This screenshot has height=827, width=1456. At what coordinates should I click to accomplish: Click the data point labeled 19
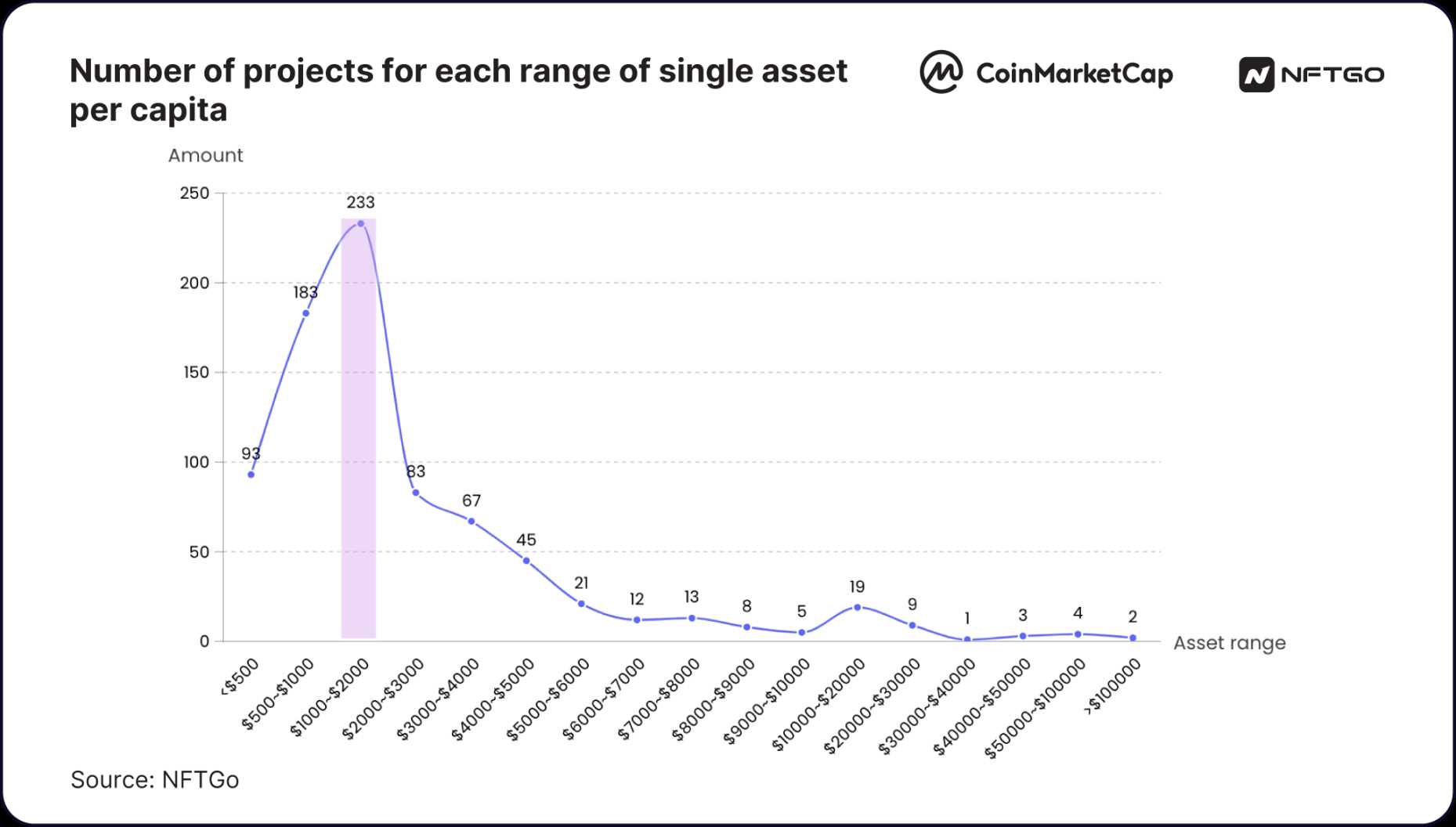(857, 607)
